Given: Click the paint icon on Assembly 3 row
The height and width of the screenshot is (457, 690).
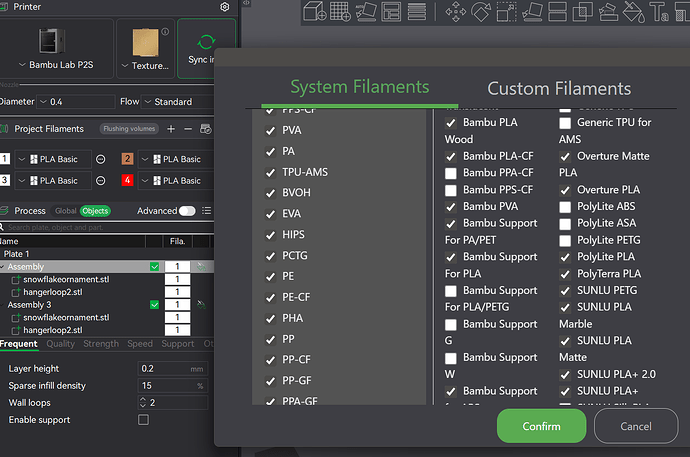Looking at the screenshot, I should [x=201, y=304].
